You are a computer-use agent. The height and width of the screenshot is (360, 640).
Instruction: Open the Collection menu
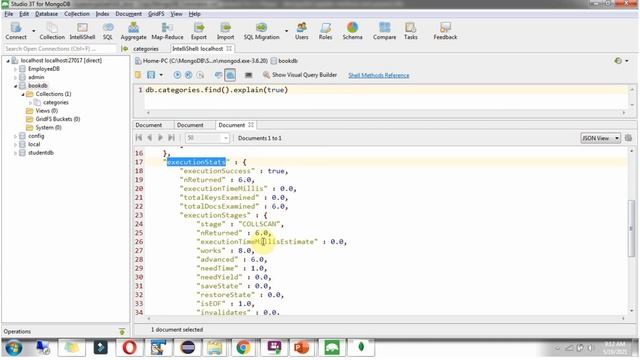[76, 14]
